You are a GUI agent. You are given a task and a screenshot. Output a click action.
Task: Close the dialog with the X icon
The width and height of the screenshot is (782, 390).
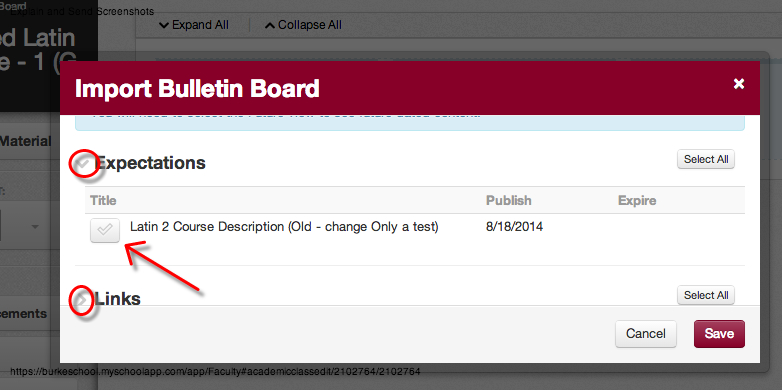click(739, 84)
